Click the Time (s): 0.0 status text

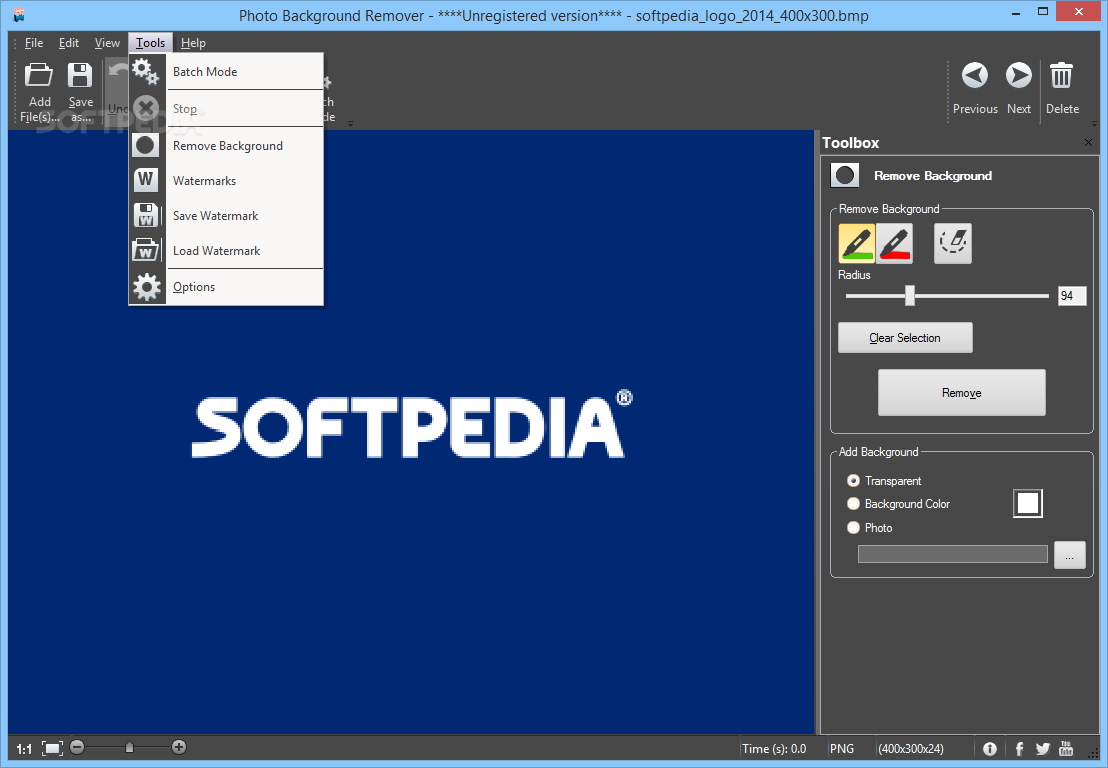point(774,749)
